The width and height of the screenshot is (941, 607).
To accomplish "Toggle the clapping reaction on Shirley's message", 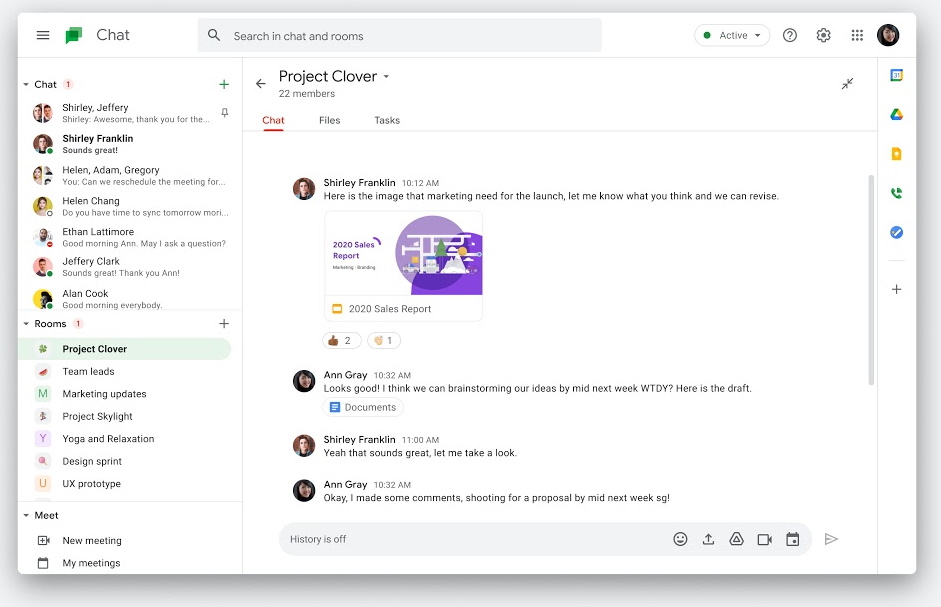I will pyautogui.click(x=384, y=340).
